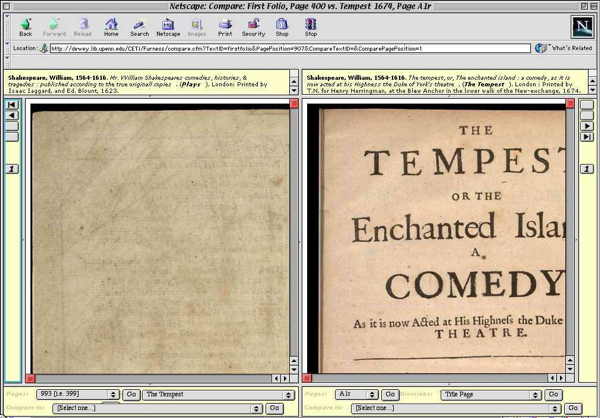Screen dimensions: 600x418
Task: Click the '1' button in Tempest 1674 sidebar
Action: click(x=587, y=169)
